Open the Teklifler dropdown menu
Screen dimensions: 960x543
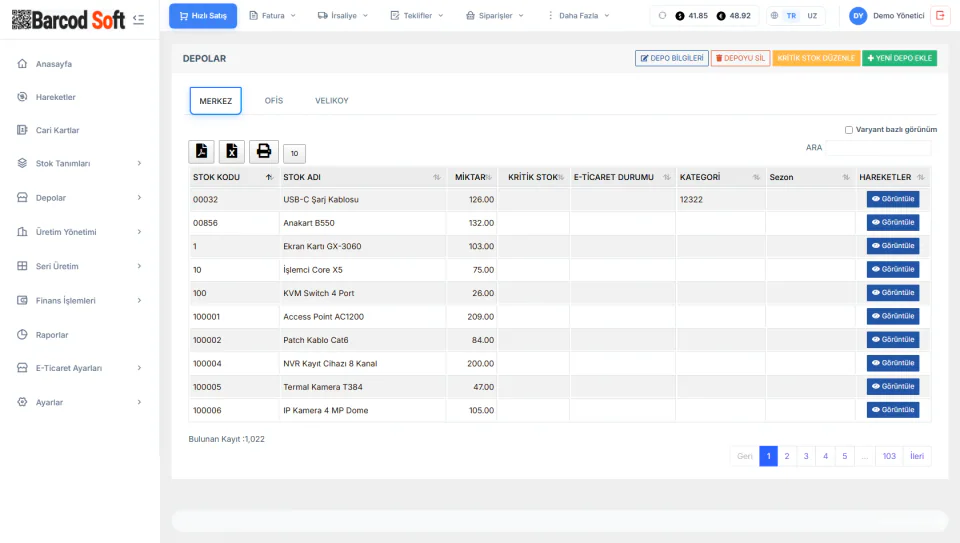coord(417,15)
